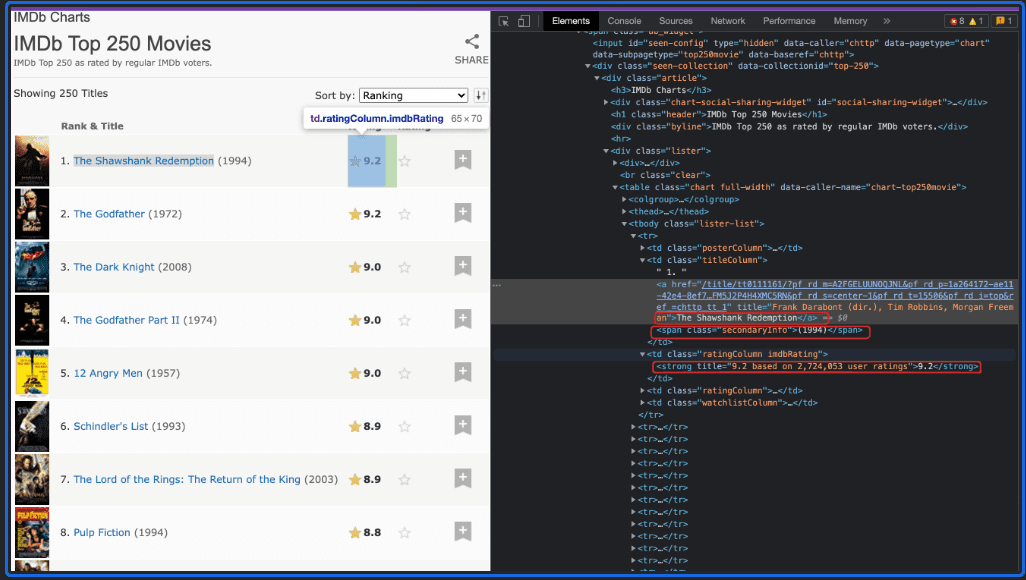
Task: Select the inspect element cursor tool
Action: coord(503,20)
